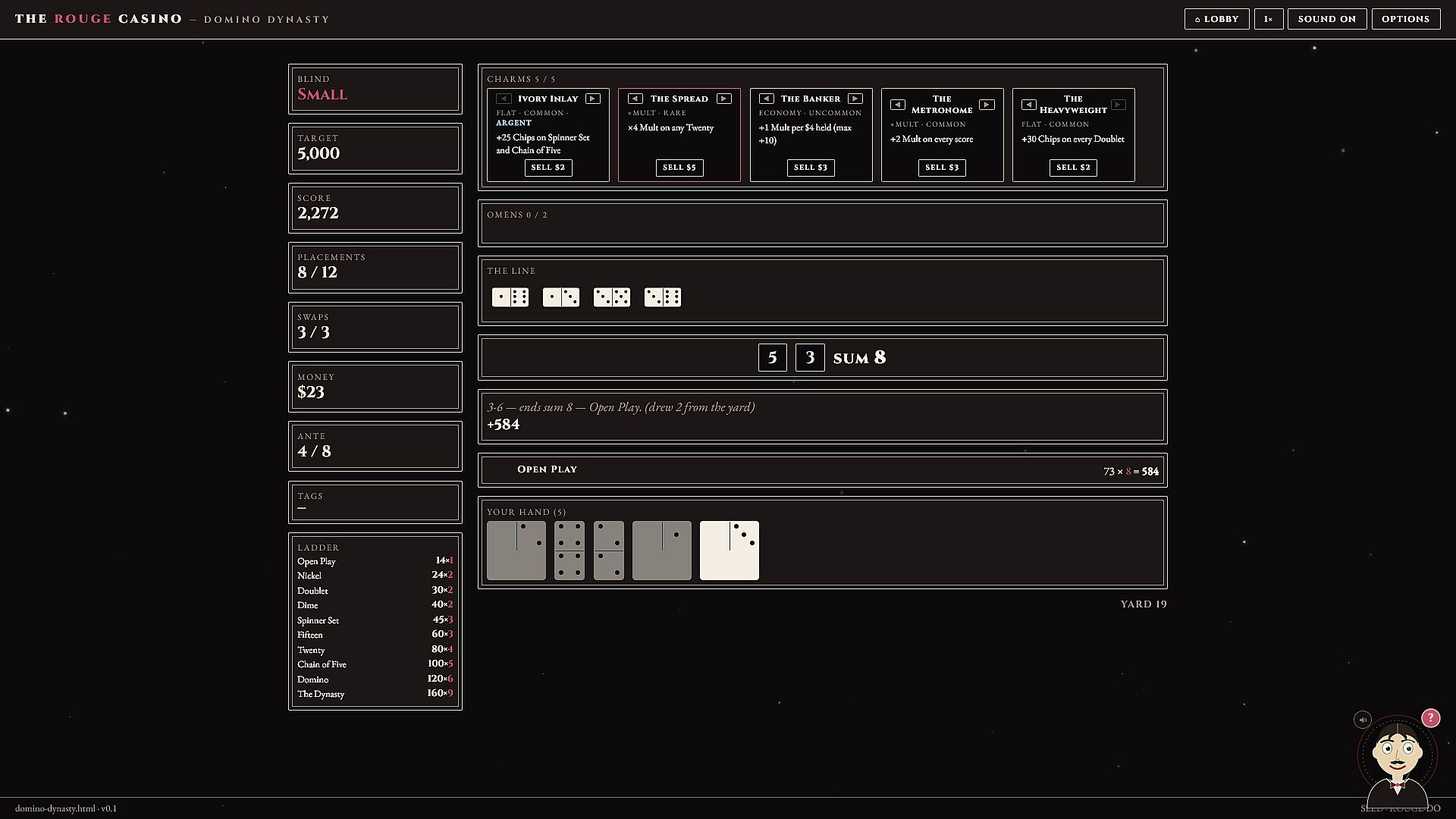Click the Swaps 3 / 3 panel
Image resolution: width=1456 pixels, height=819 pixels.
point(375,328)
